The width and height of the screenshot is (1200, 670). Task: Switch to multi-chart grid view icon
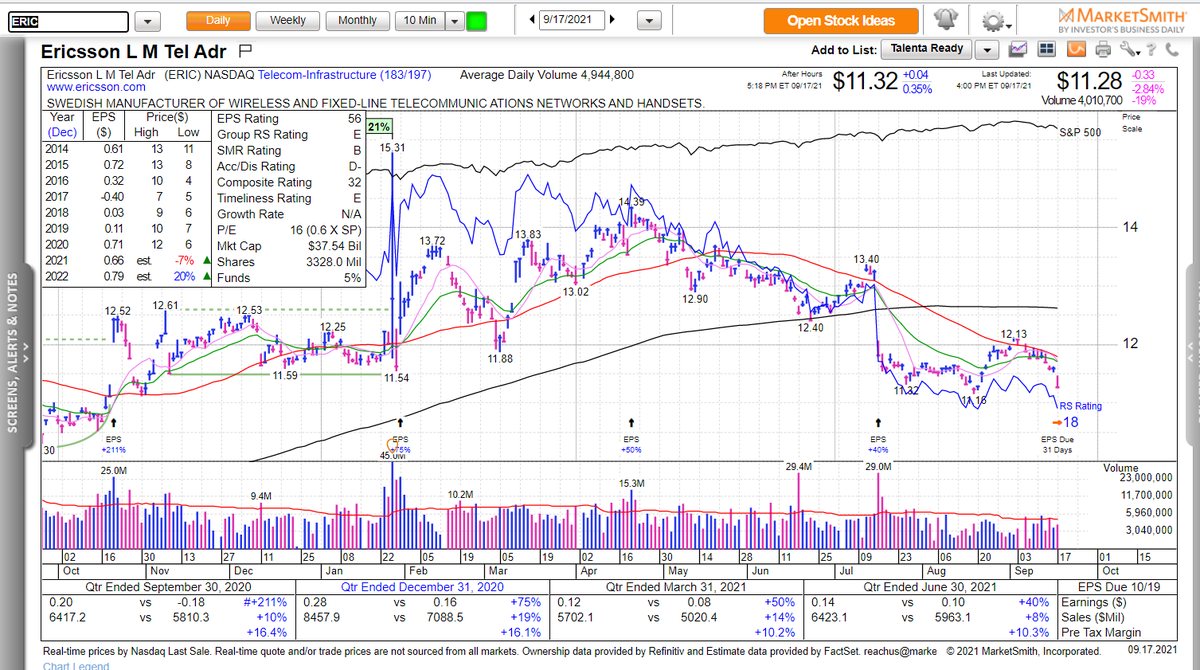click(1046, 49)
